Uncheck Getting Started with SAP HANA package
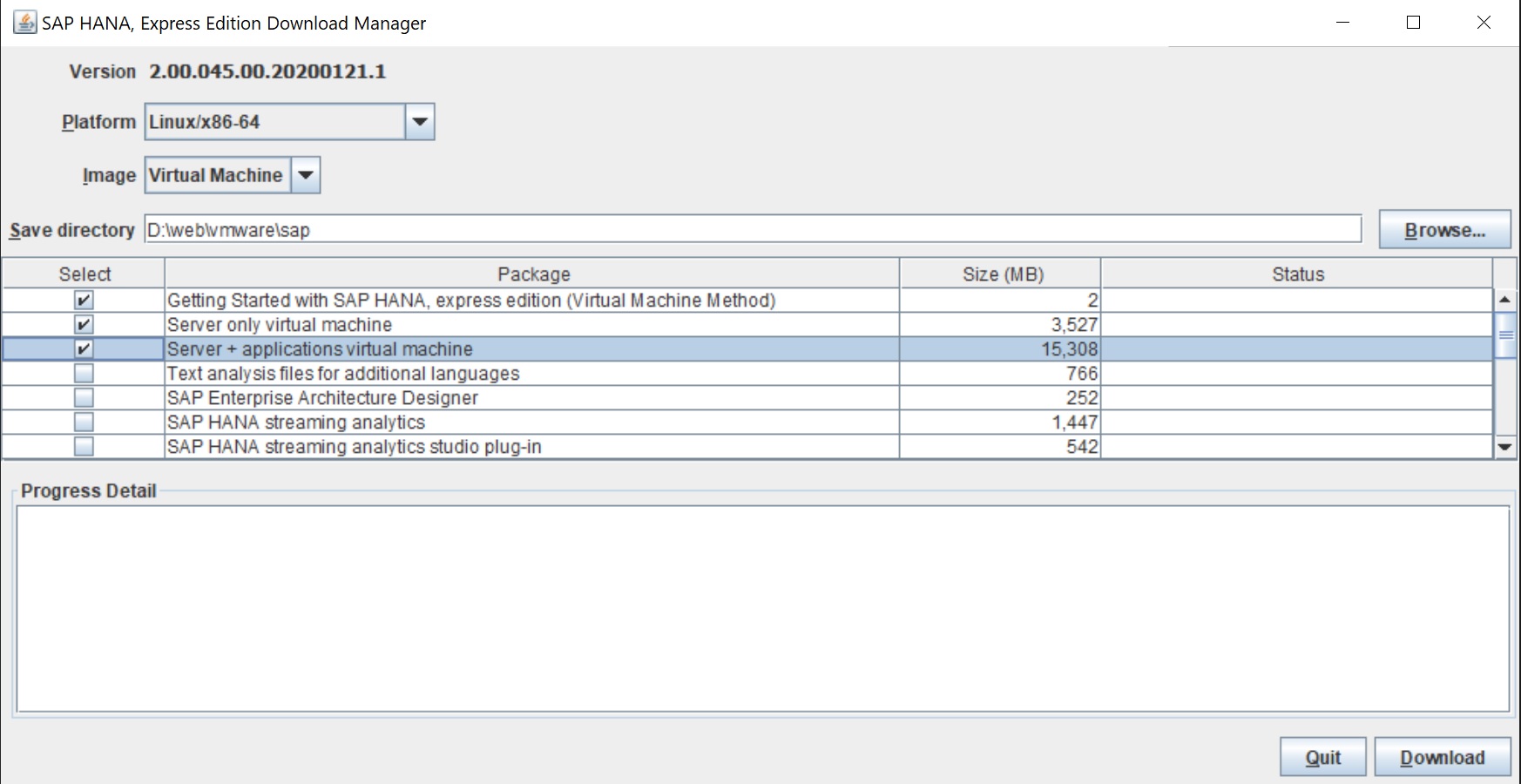Viewport: 1521px width, 784px height. tap(84, 301)
